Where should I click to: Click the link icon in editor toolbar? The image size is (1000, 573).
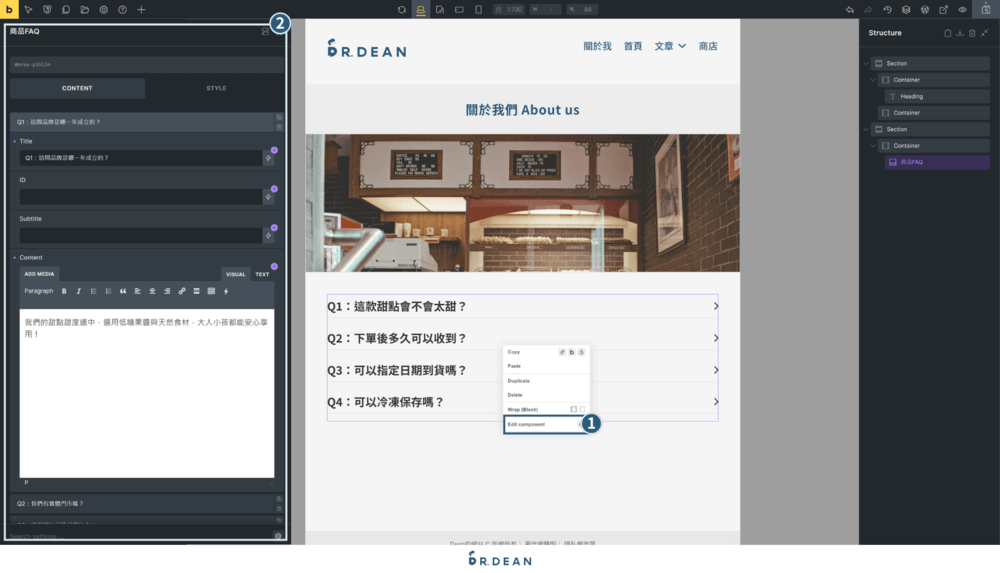point(182,291)
